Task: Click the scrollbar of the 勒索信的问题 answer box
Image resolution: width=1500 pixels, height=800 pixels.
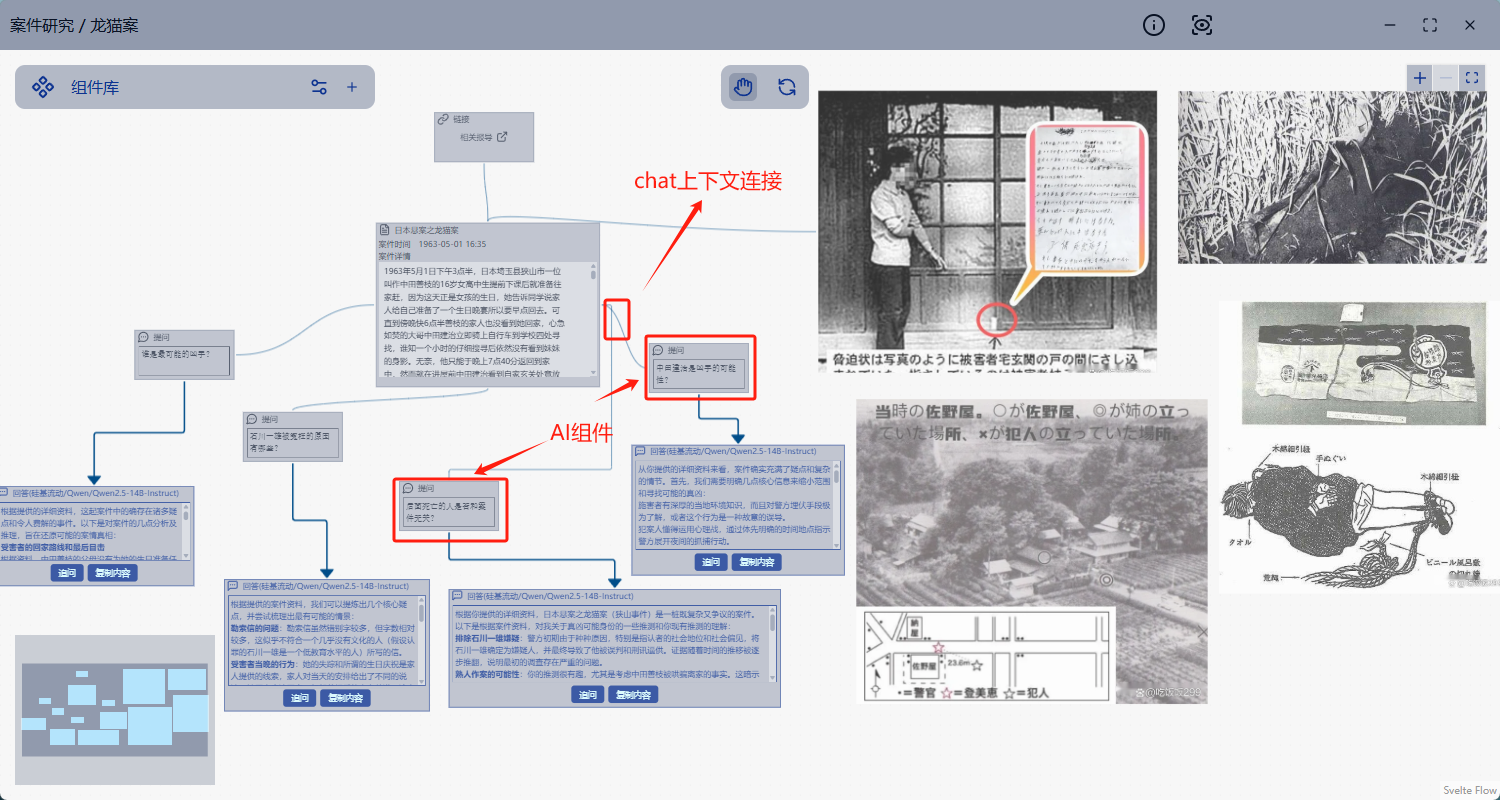Action: click(x=422, y=642)
